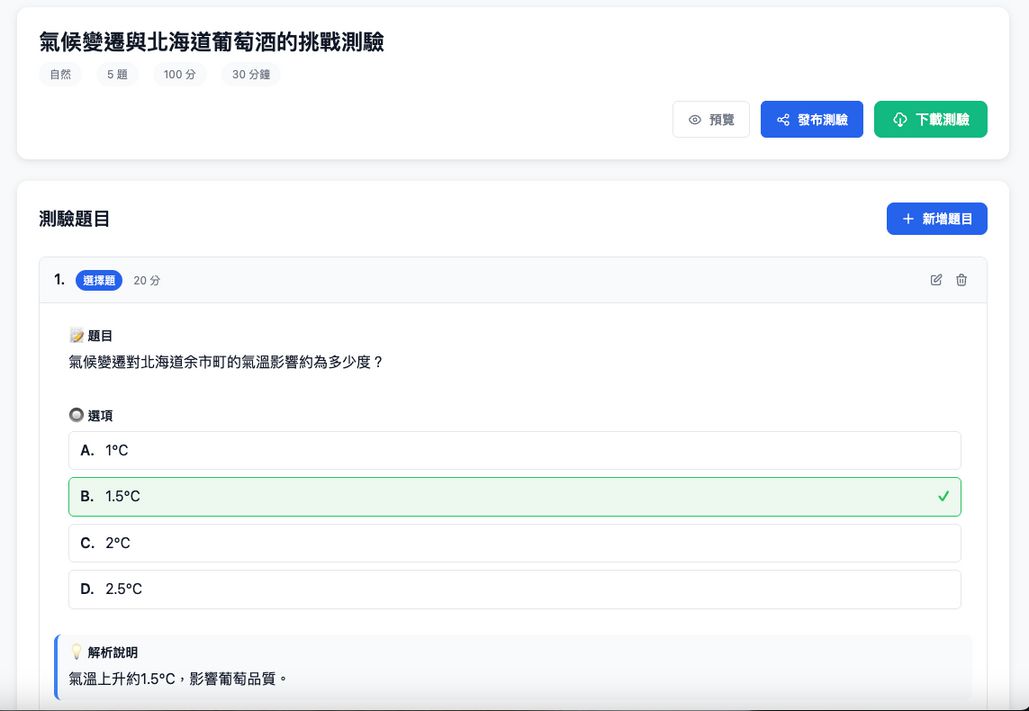Click the 20 分 points label
This screenshot has width=1029, height=711.
point(144,281)
